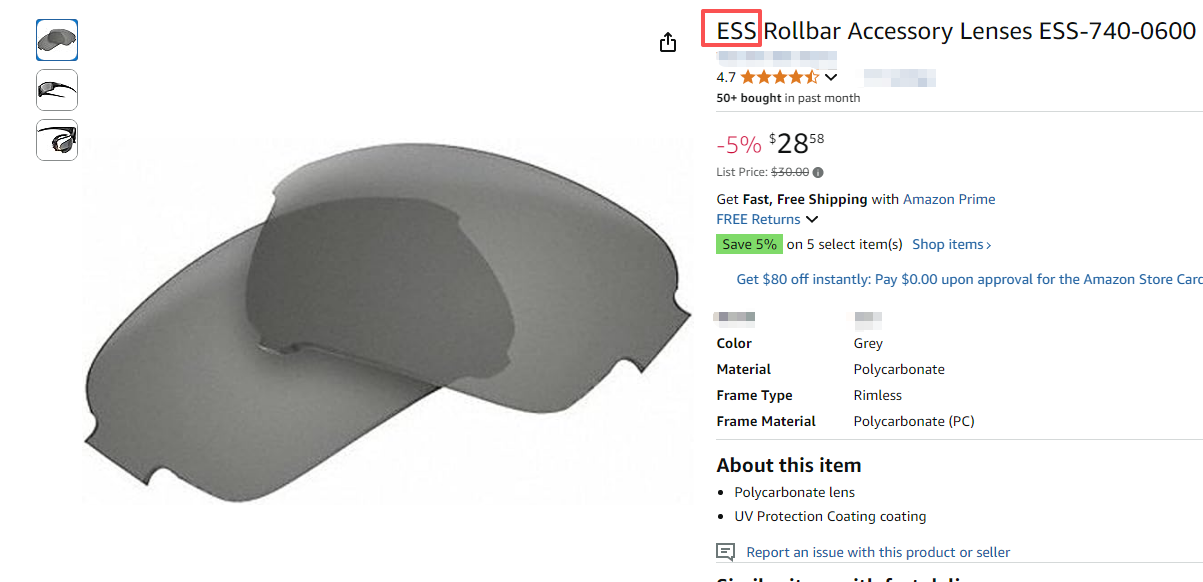Open the Amazon Prime link
The width and height of the screenshot is (1203, 582).
949,199
